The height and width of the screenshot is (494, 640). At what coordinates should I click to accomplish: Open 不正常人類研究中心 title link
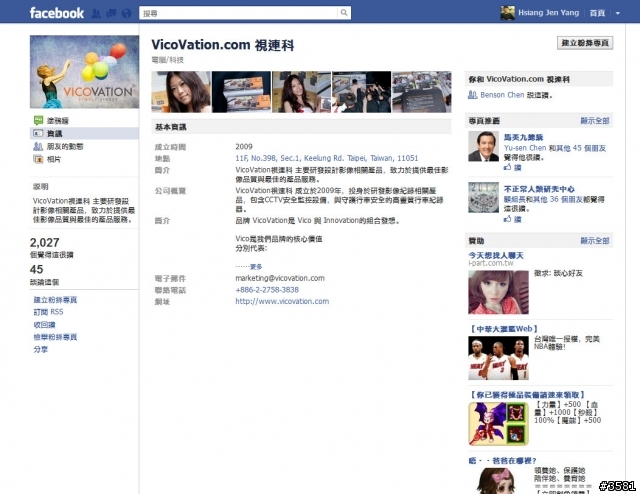point(539,189)
